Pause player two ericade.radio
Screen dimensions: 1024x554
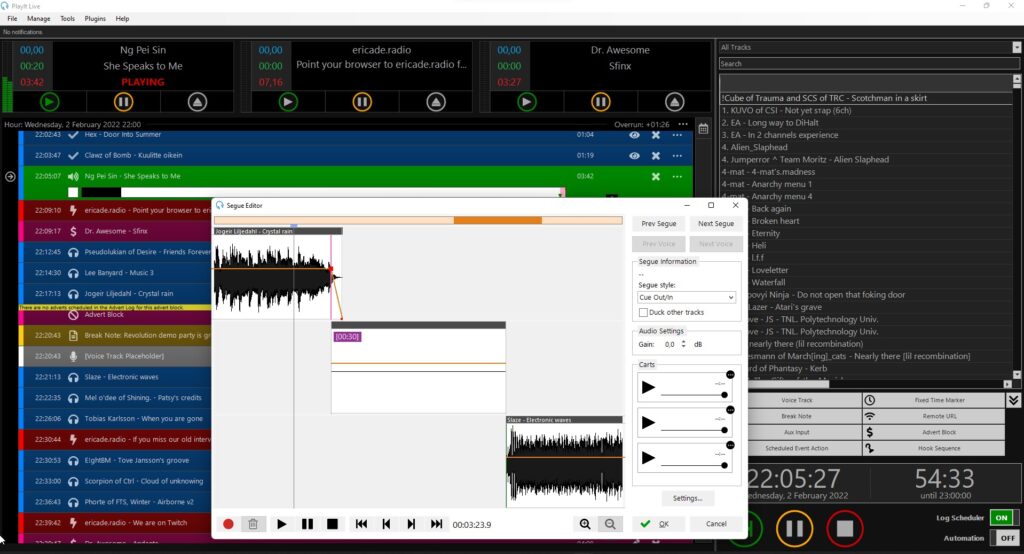[x=362, y=102]
